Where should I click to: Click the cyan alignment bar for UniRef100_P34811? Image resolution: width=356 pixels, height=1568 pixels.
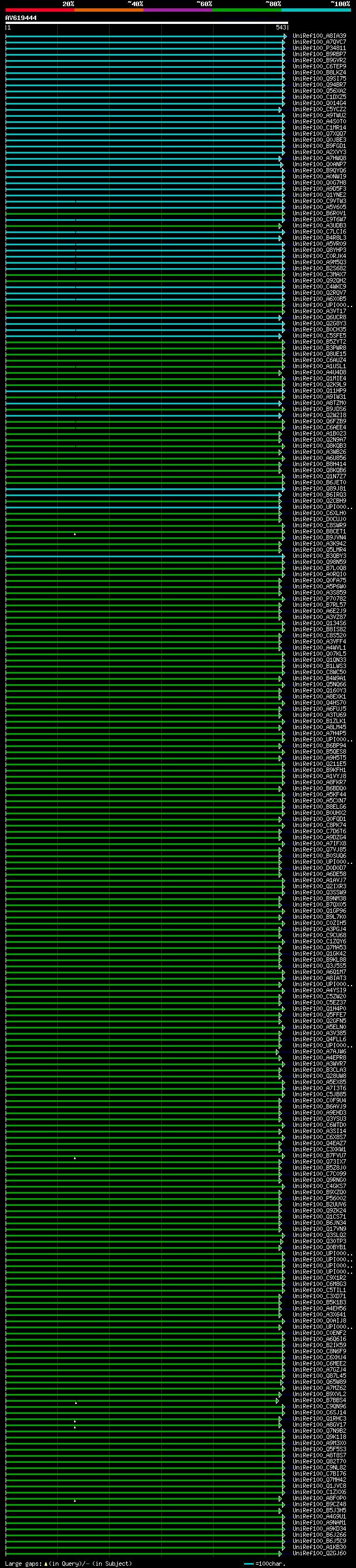(144, 49)
